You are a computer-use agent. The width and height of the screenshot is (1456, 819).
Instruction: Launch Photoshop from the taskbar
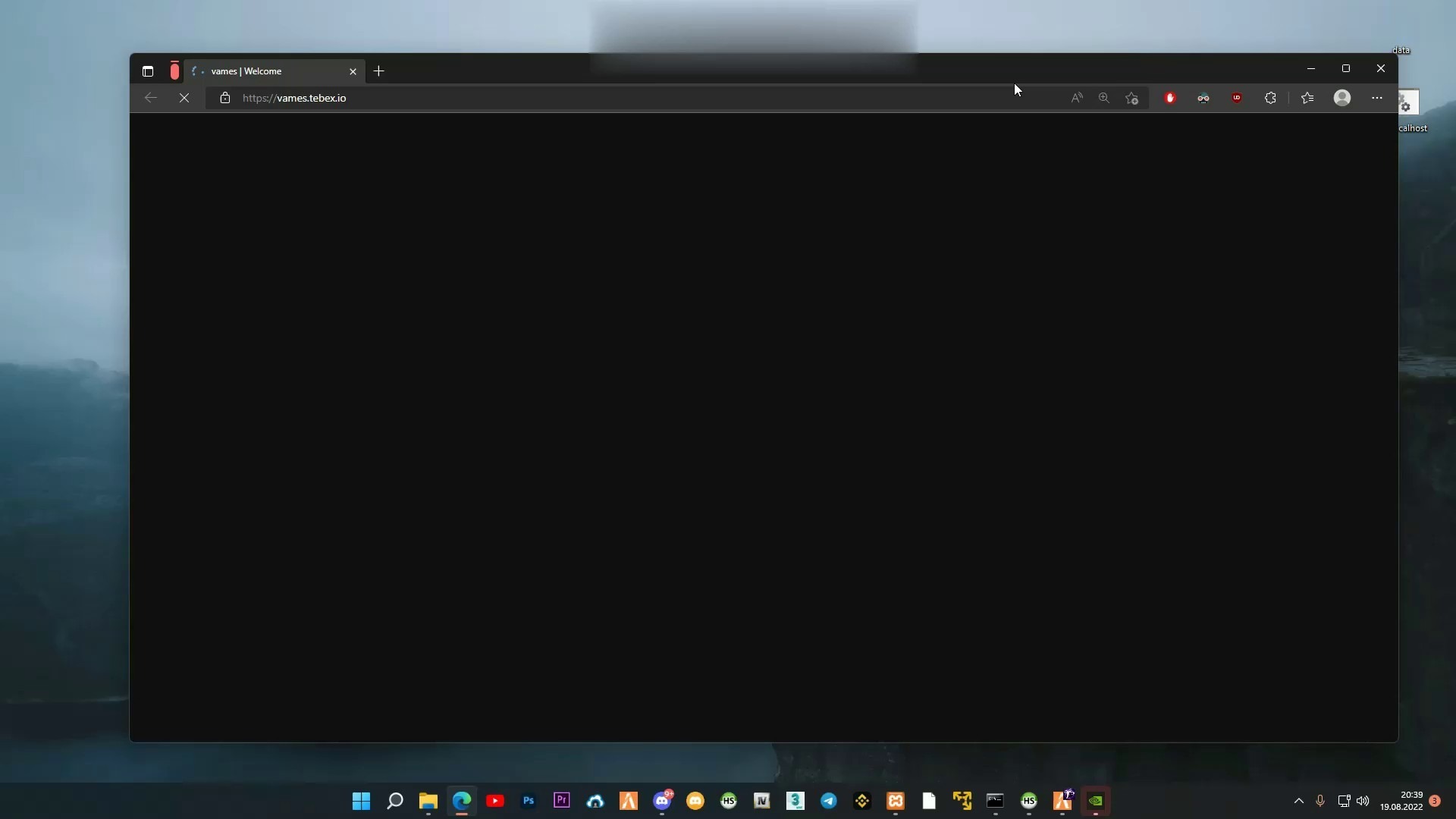click(529, 801)
